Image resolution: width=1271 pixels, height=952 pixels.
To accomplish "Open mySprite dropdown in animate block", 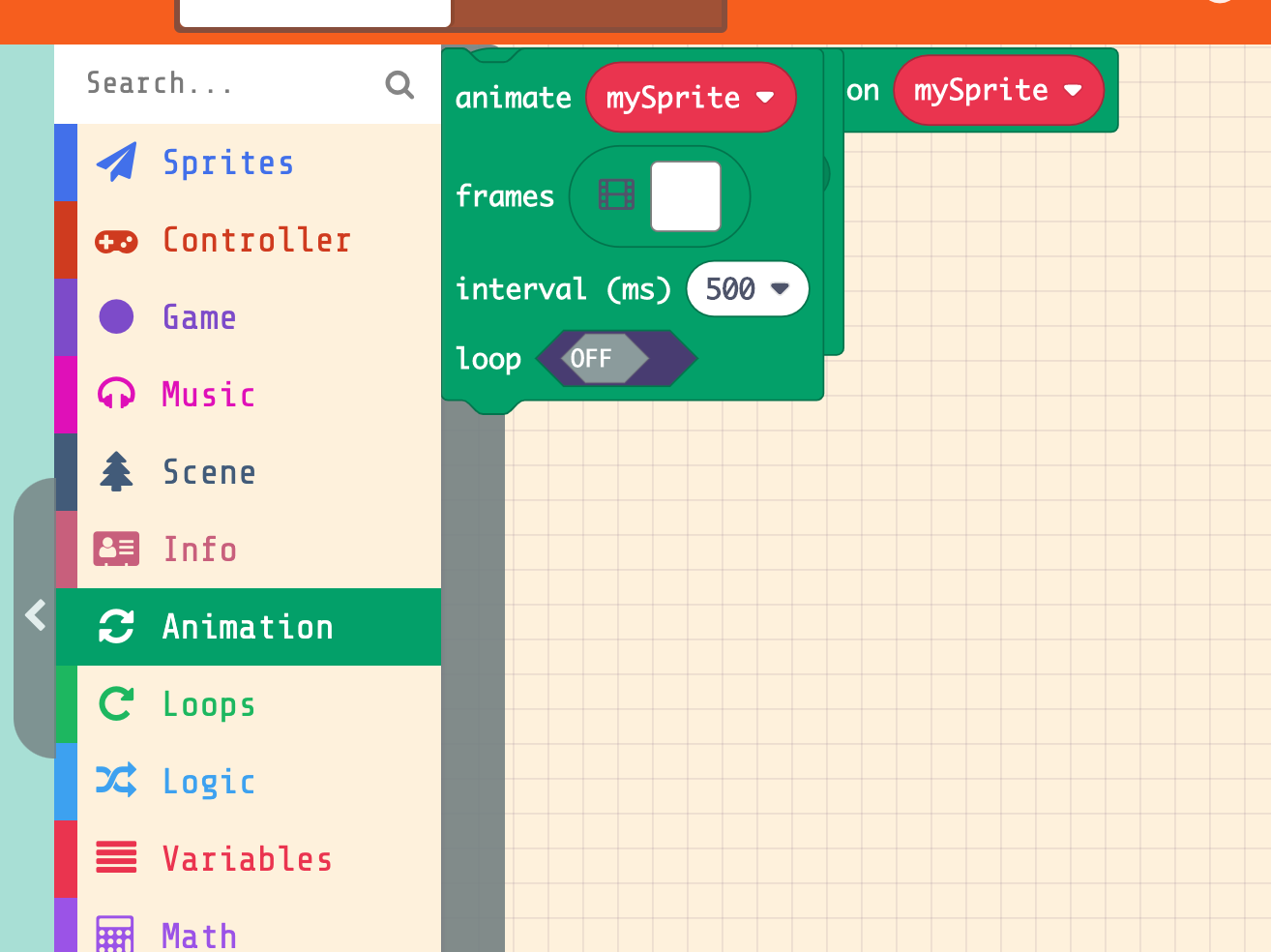I will click(691, 97).
